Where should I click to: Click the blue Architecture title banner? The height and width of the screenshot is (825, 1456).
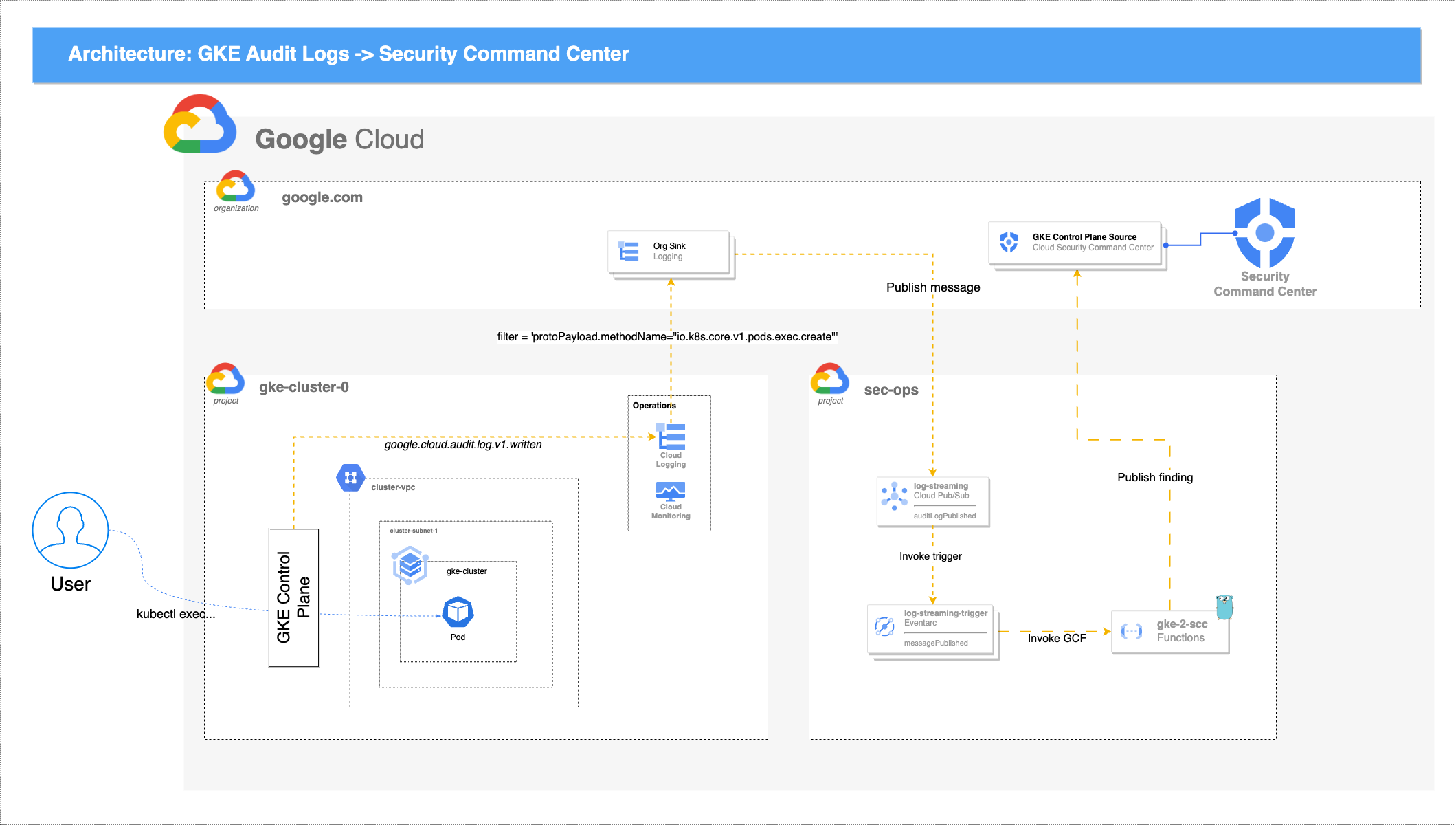(726, 54)
